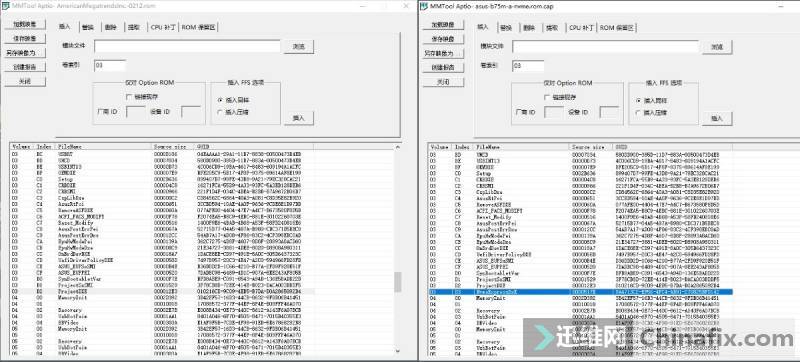Click 另存映像为 button in the asus-b75m .cap window
This screenshot has width=800, height=362.
click(x=443, y=53)
